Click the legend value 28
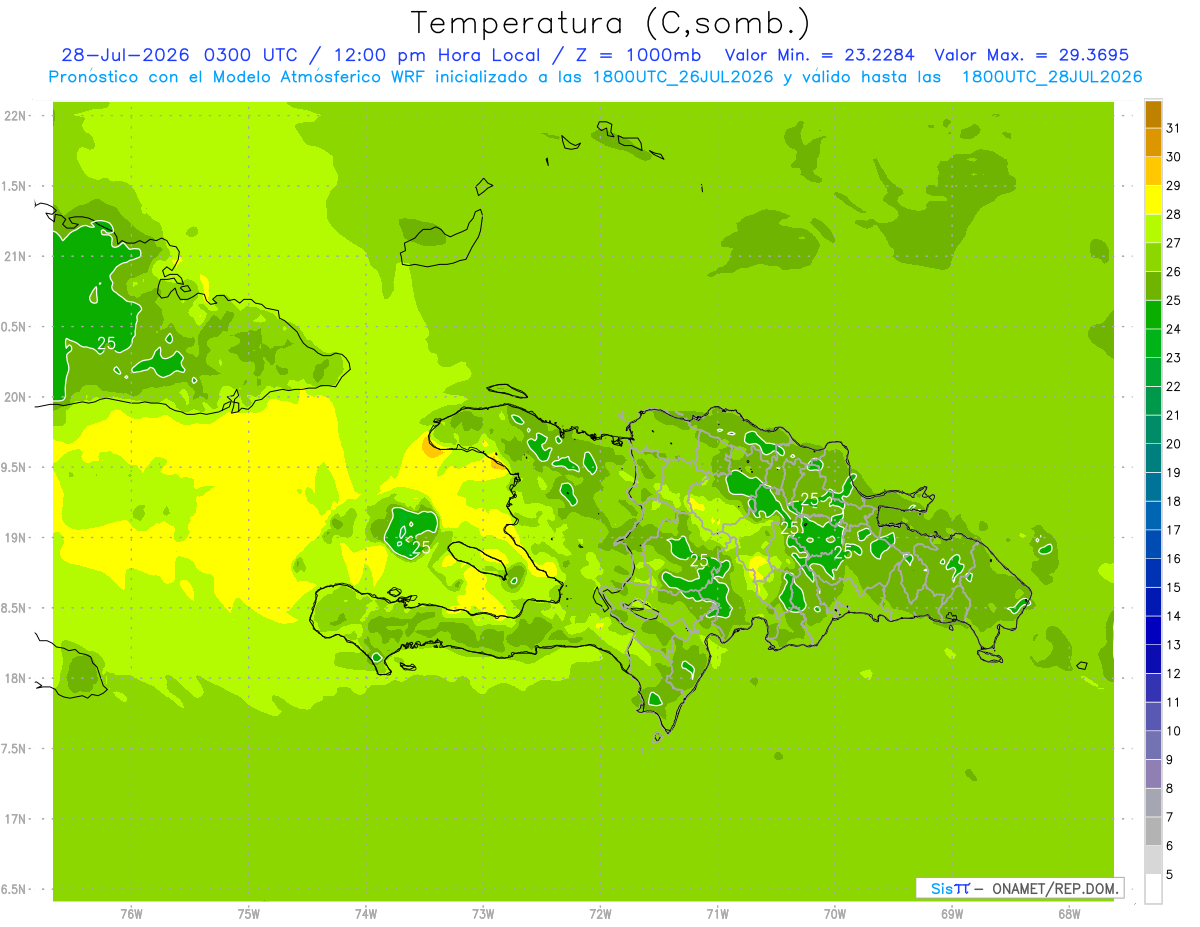Screen dimensions: 1200x927 coord(1174,214)
